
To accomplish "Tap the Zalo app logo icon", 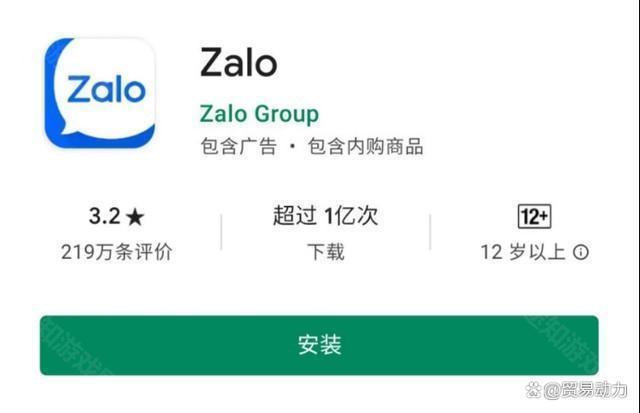I will point(100,93).
